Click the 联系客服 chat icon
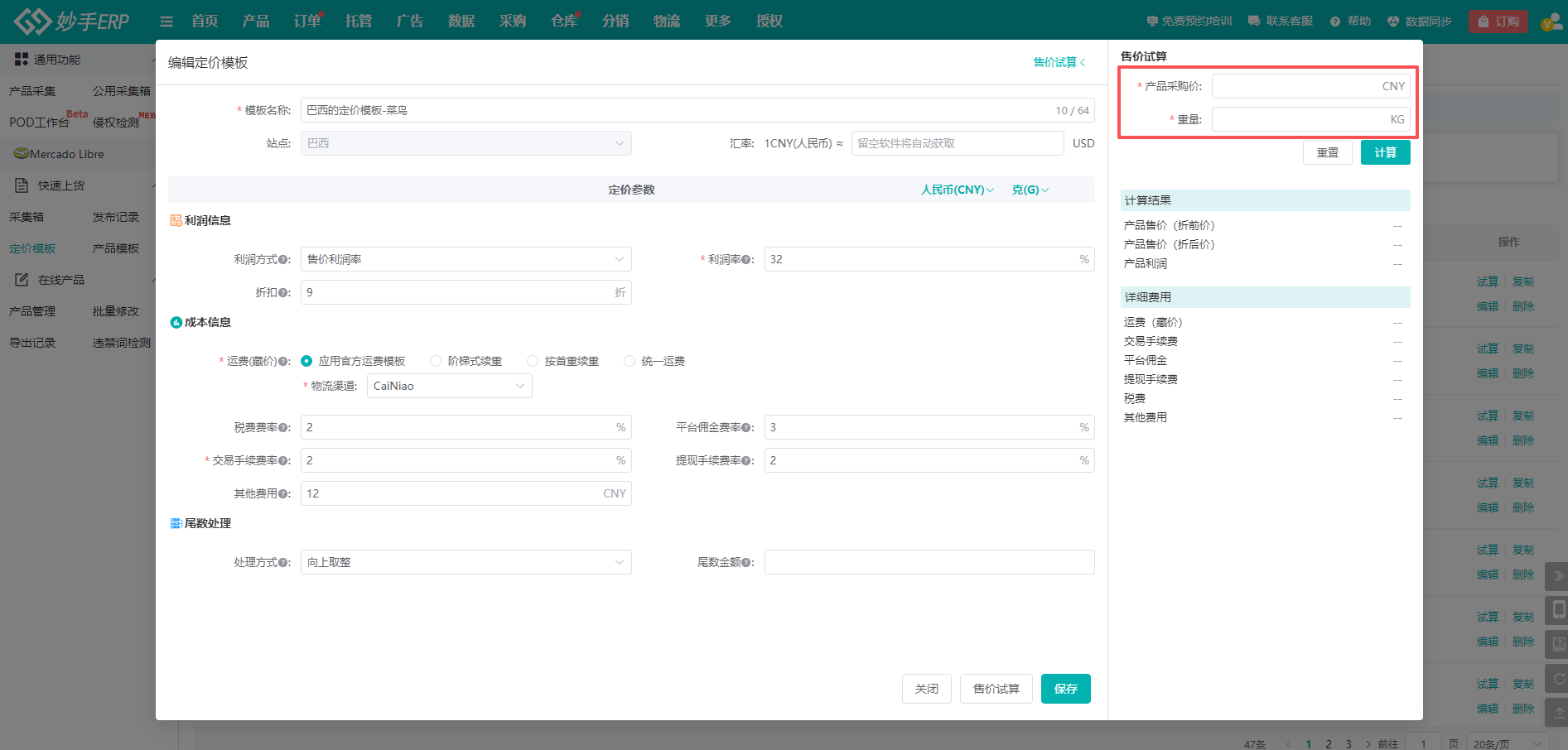This screenshot has height=750, width=1568. tap(1254, 22)
